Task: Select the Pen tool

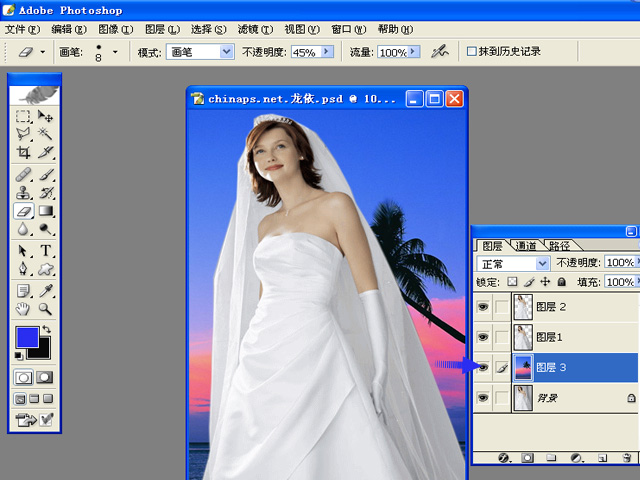Action: click(x=23, y=269)
